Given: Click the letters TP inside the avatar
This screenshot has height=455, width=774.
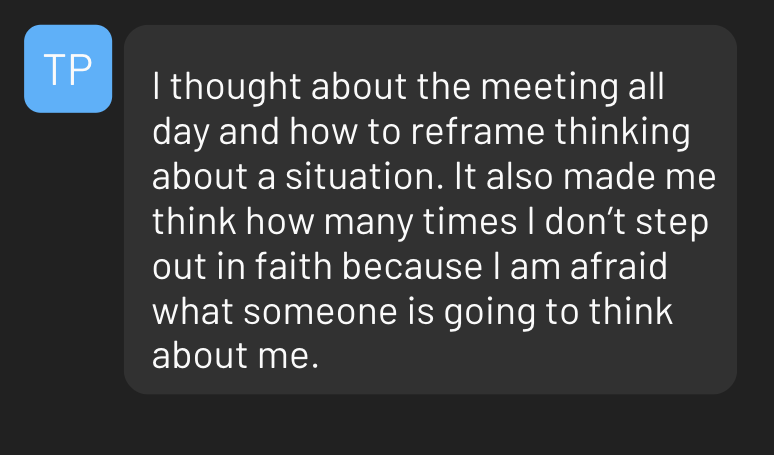Looking at the screenshot, I should click(x=68, y=70).
